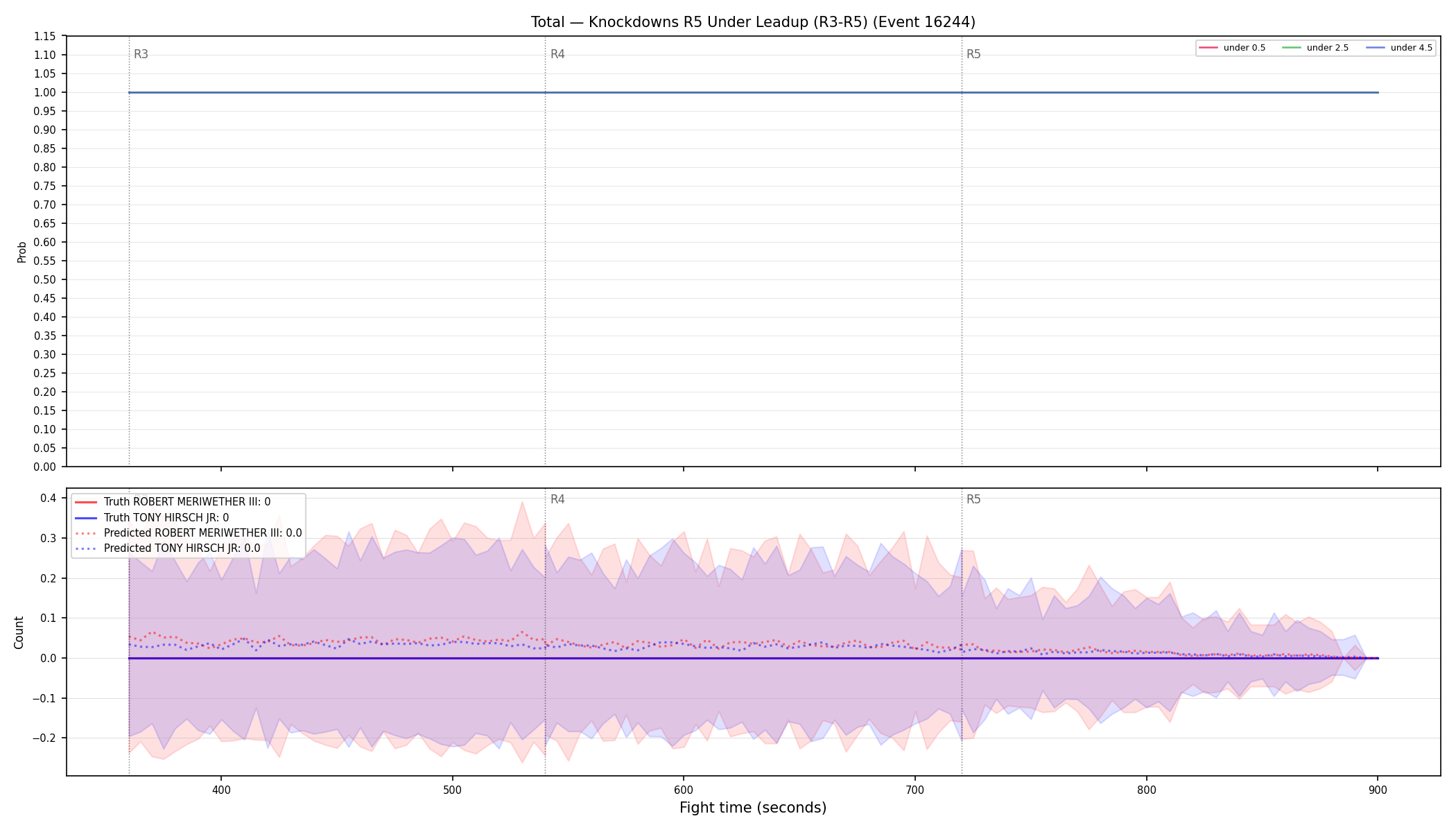
Task: Click the 900 tick label on x-axis
Action: tap(1378, 790)
